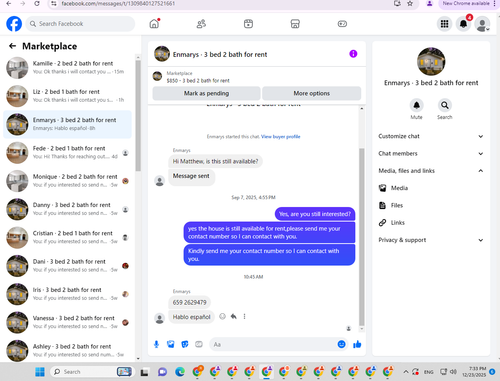The height and width of the screenshot is (381, 500).
Task: Collapse Media, files and links section
Action: click(x=431, y=171)
